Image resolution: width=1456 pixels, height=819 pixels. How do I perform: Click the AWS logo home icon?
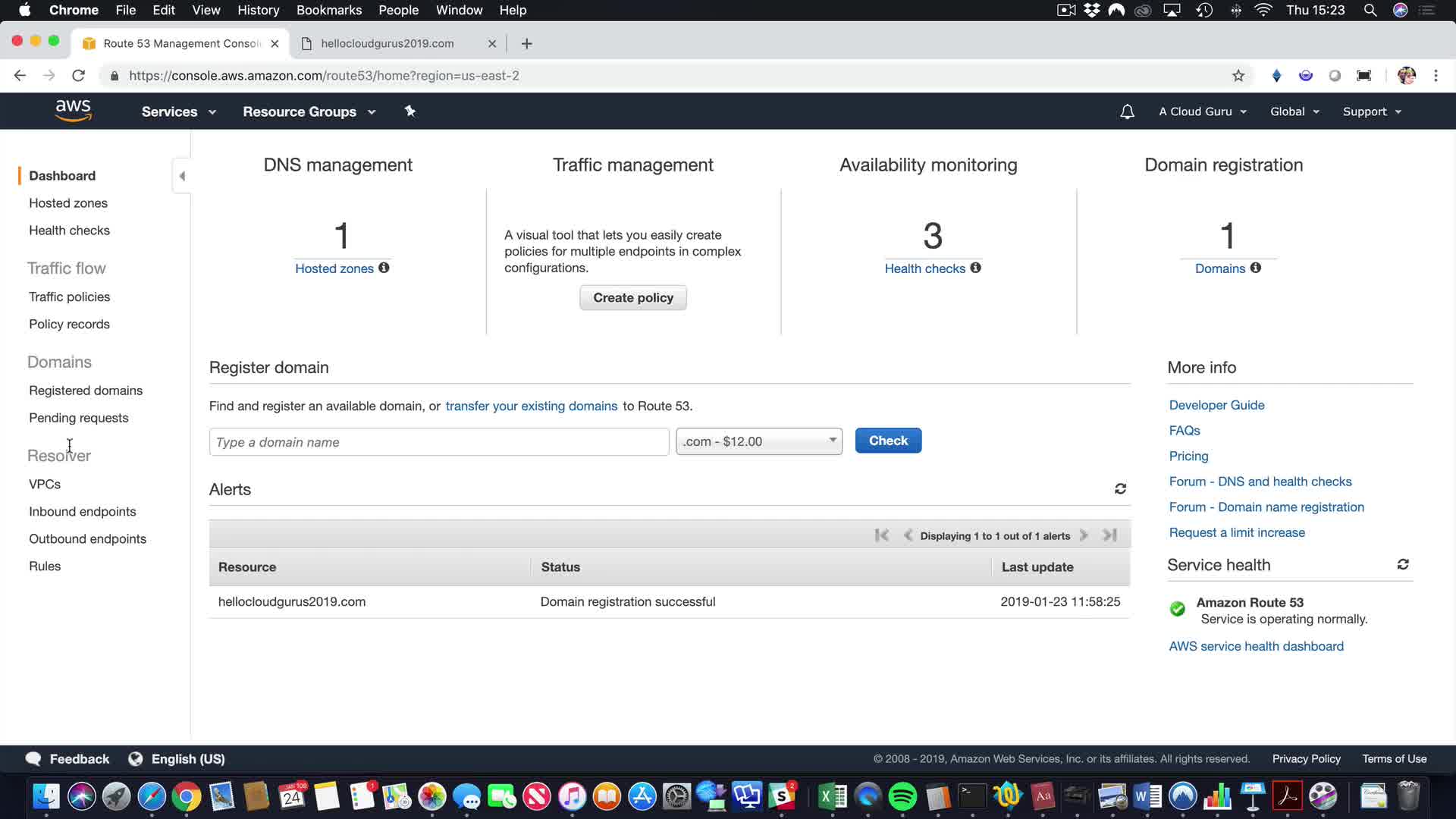coord(73,111)
